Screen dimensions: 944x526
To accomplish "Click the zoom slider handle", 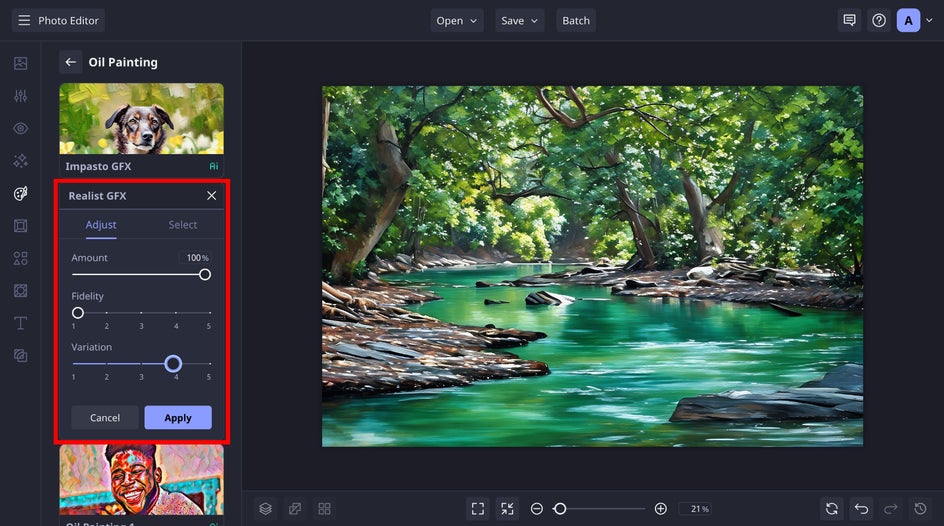I will [x=560, y=509].
